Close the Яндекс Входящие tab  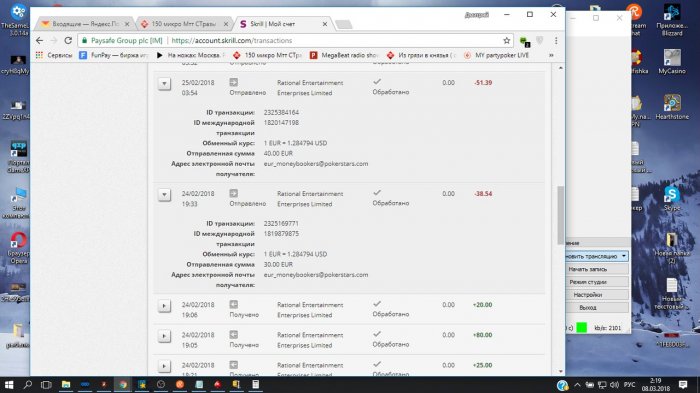pyautogui.click(x=127, y=24)
